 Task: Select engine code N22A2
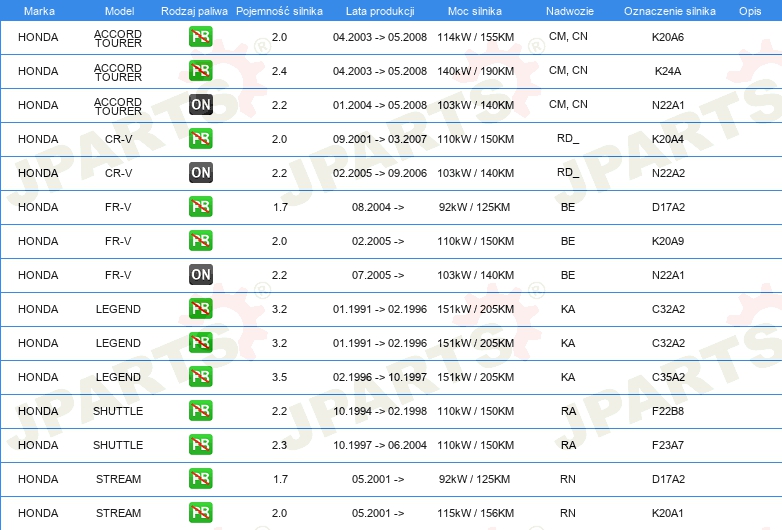click(668, 173)
